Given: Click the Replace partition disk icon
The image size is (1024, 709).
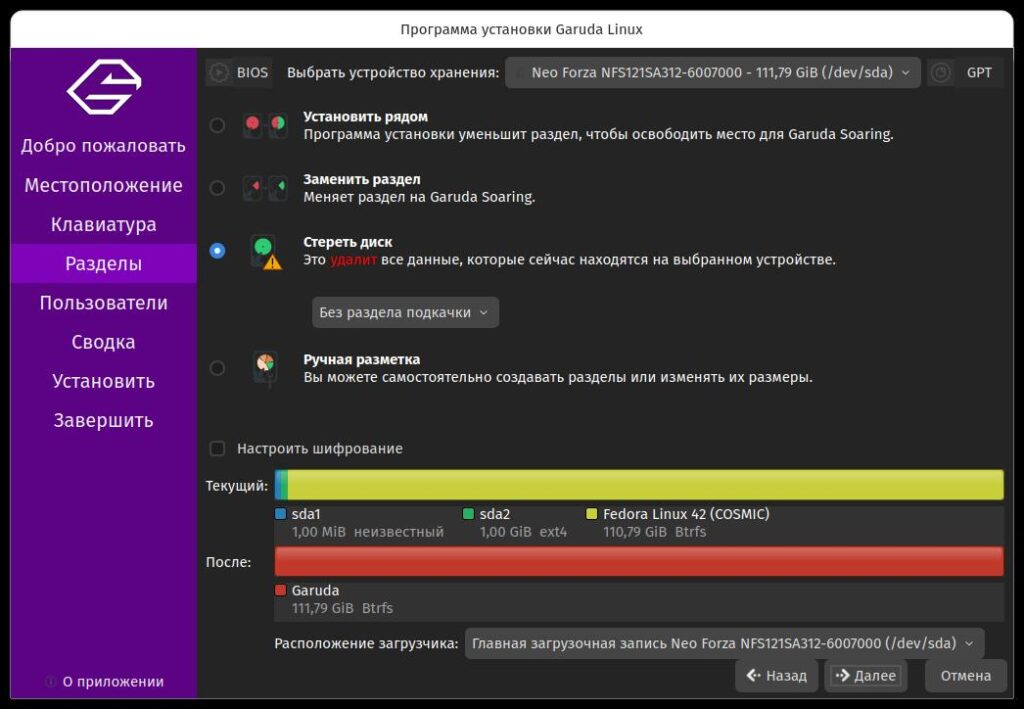Looking at the screenshot, I should pyautogui.click(x=265, y=188).
